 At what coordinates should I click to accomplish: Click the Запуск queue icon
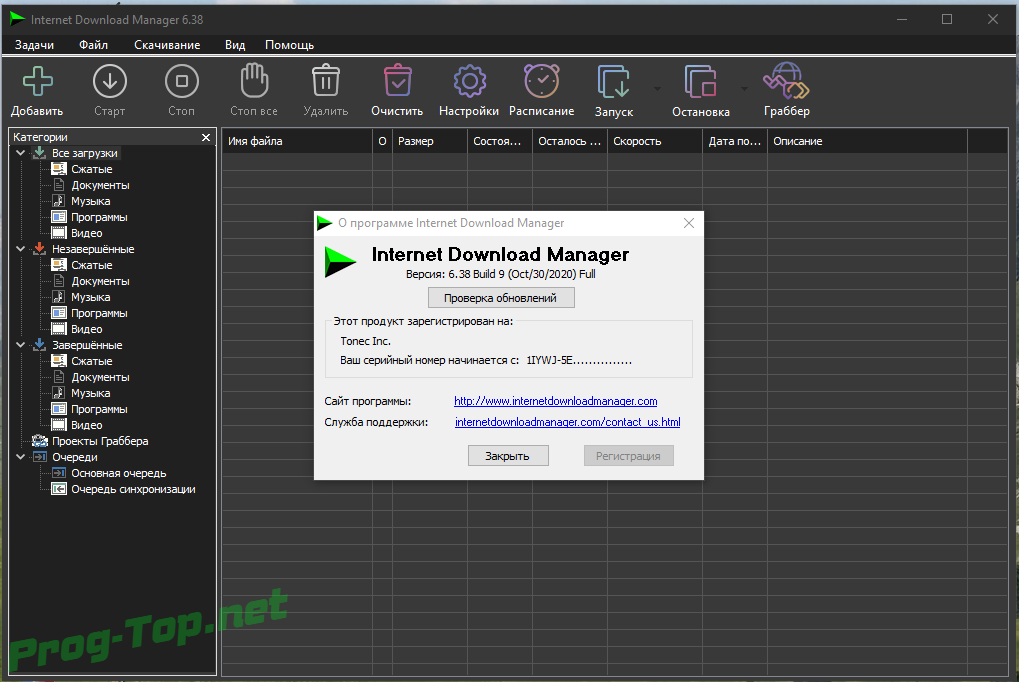tap(613, 82)
